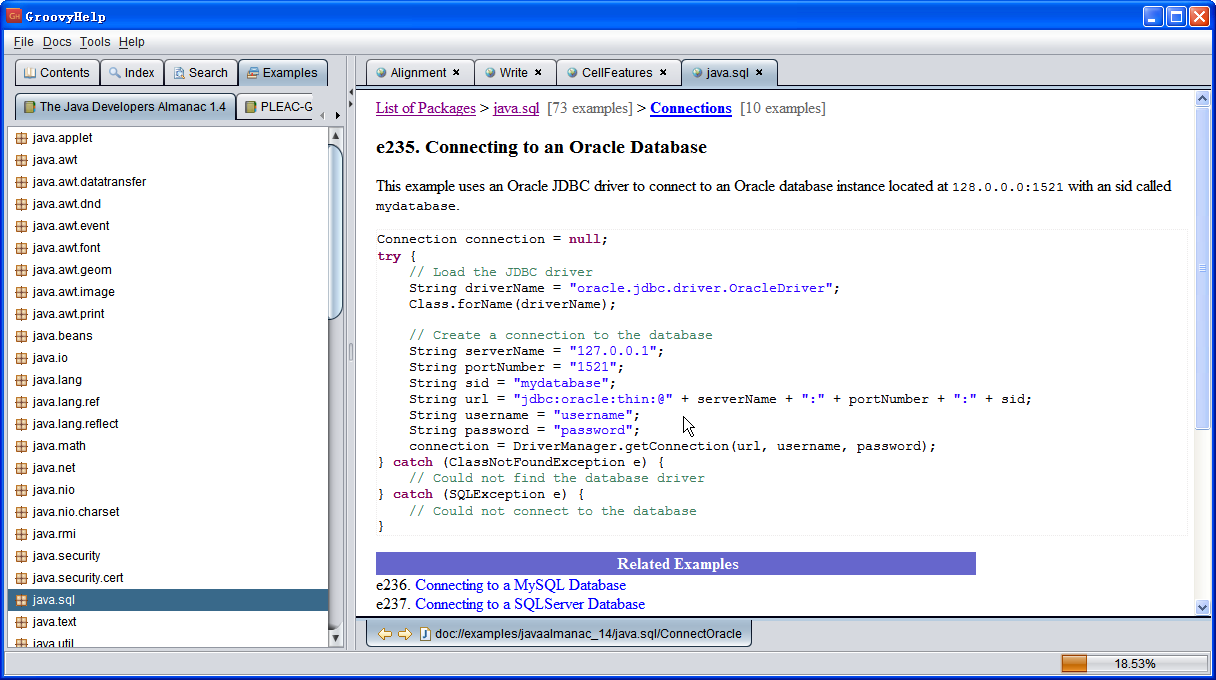Image resolution: width=1216 pixels, height=680 pixels.
Task: Open the List of Packages link
Action: (426, 108)
